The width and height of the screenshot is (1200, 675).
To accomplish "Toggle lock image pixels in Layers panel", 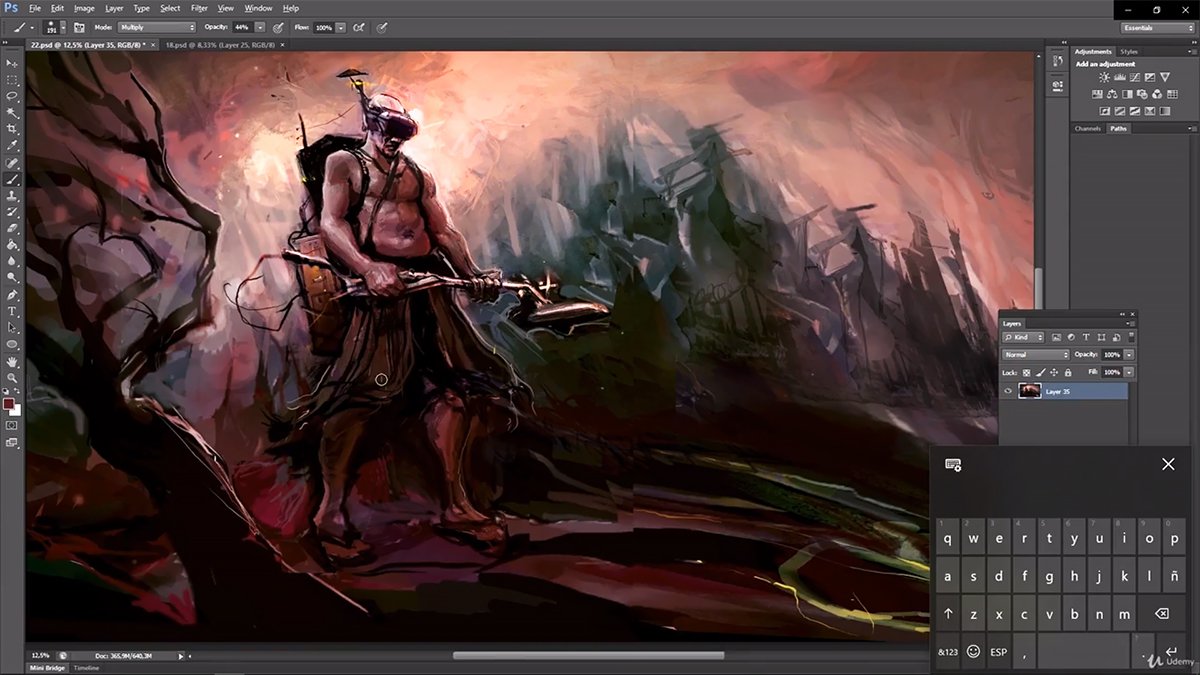I will [x=1041, y=372].
